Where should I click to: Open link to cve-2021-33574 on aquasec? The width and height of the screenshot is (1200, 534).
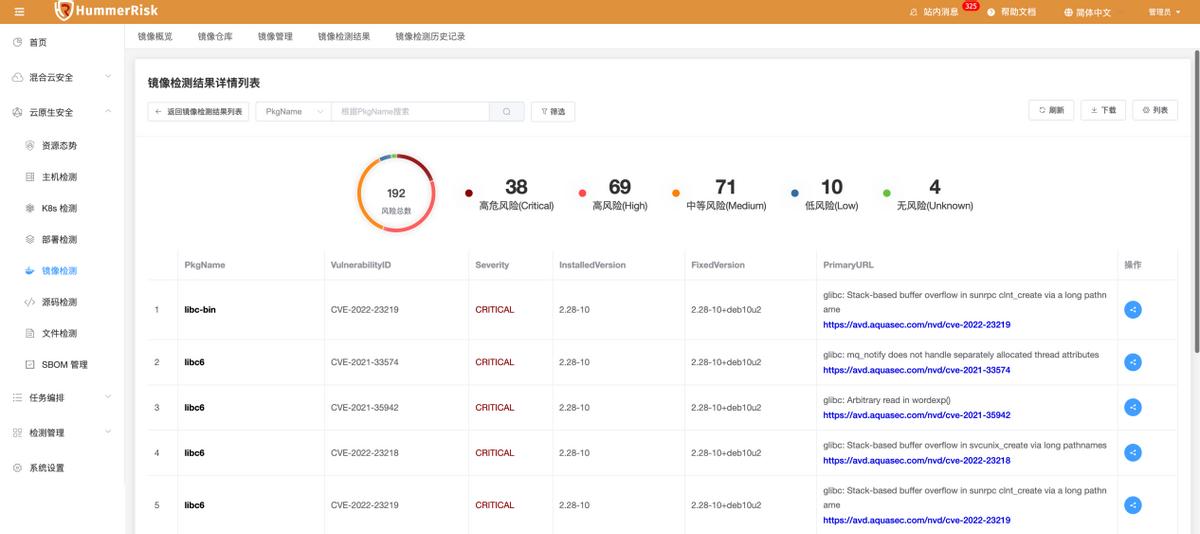[x=916, y=370]
